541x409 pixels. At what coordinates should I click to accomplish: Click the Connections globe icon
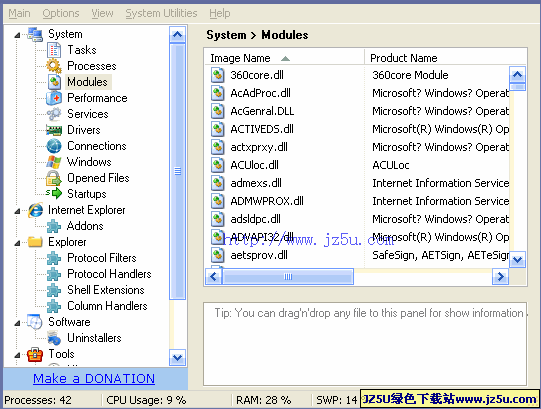tap(54, 146)
